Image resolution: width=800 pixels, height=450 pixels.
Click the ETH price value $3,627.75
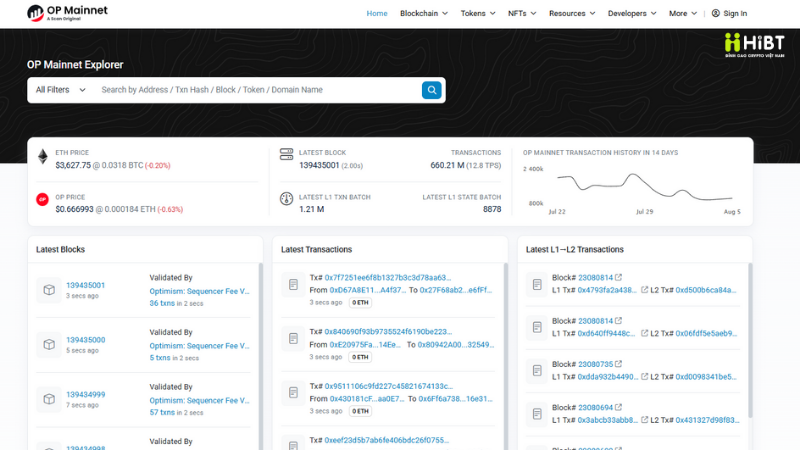[73, 165]
